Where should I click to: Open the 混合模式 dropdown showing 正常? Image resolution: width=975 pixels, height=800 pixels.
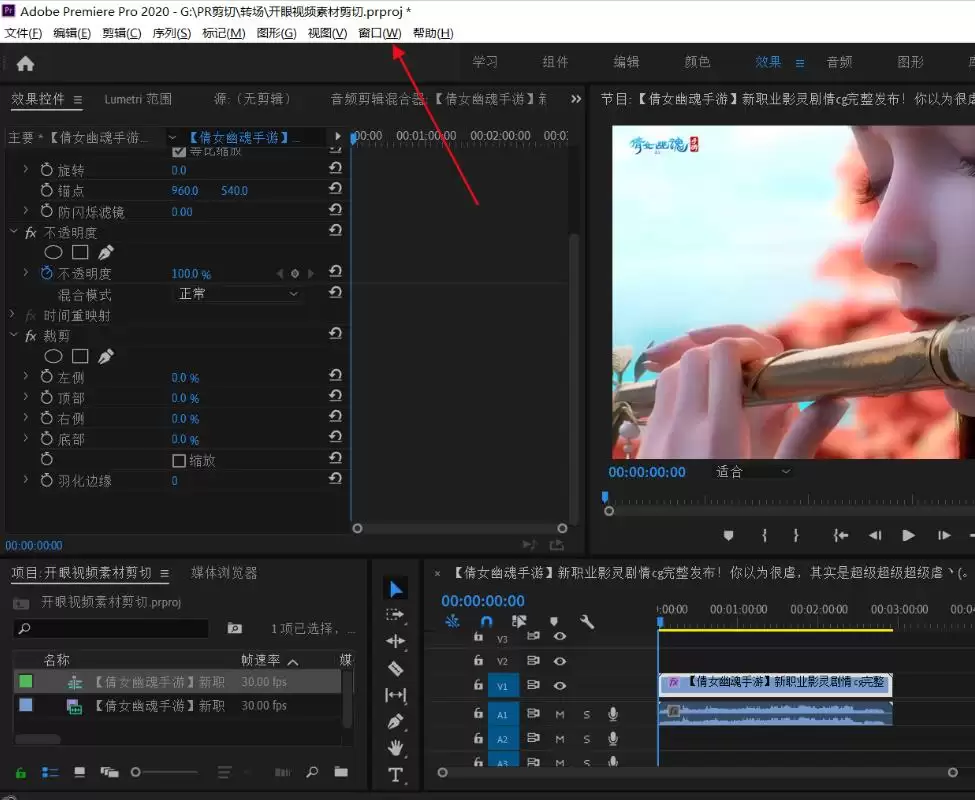[237, 293]
